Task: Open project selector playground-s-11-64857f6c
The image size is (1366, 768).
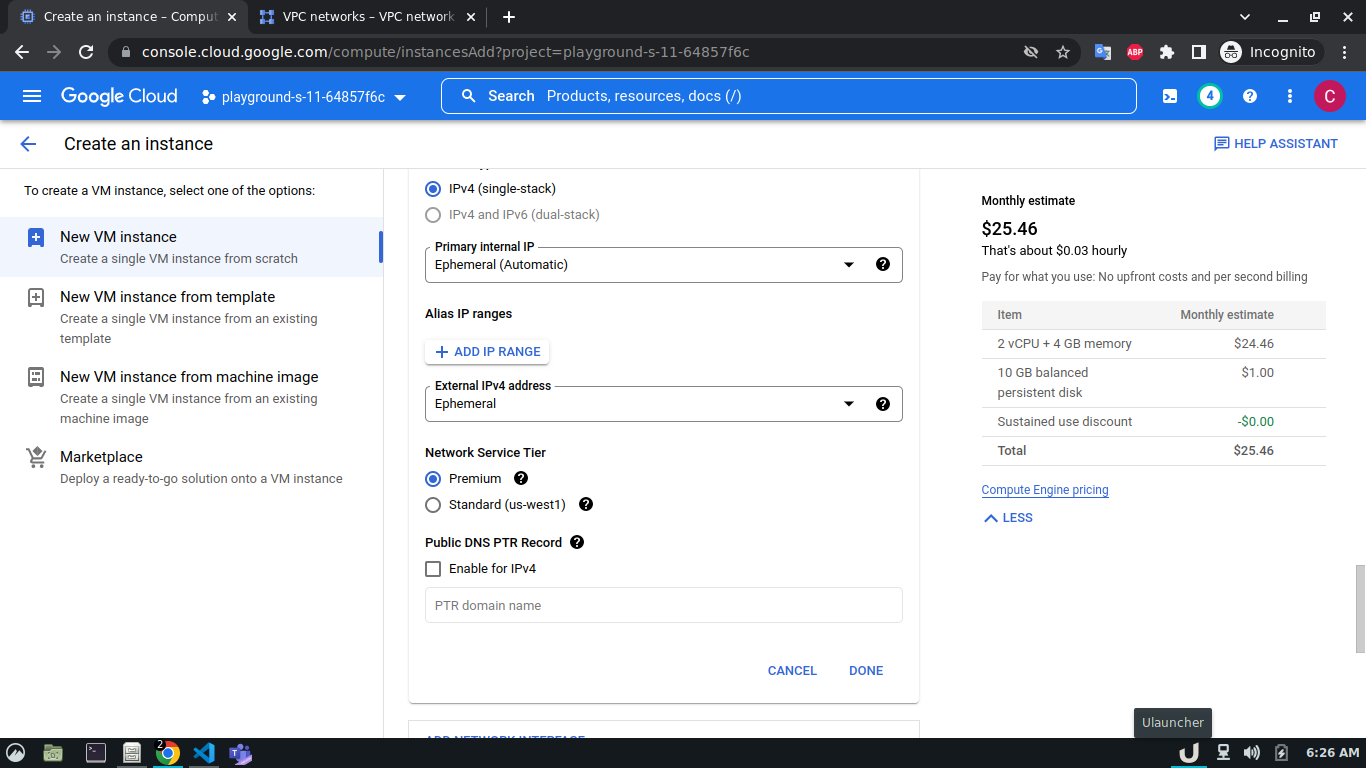Action: [x=303, y=97]
